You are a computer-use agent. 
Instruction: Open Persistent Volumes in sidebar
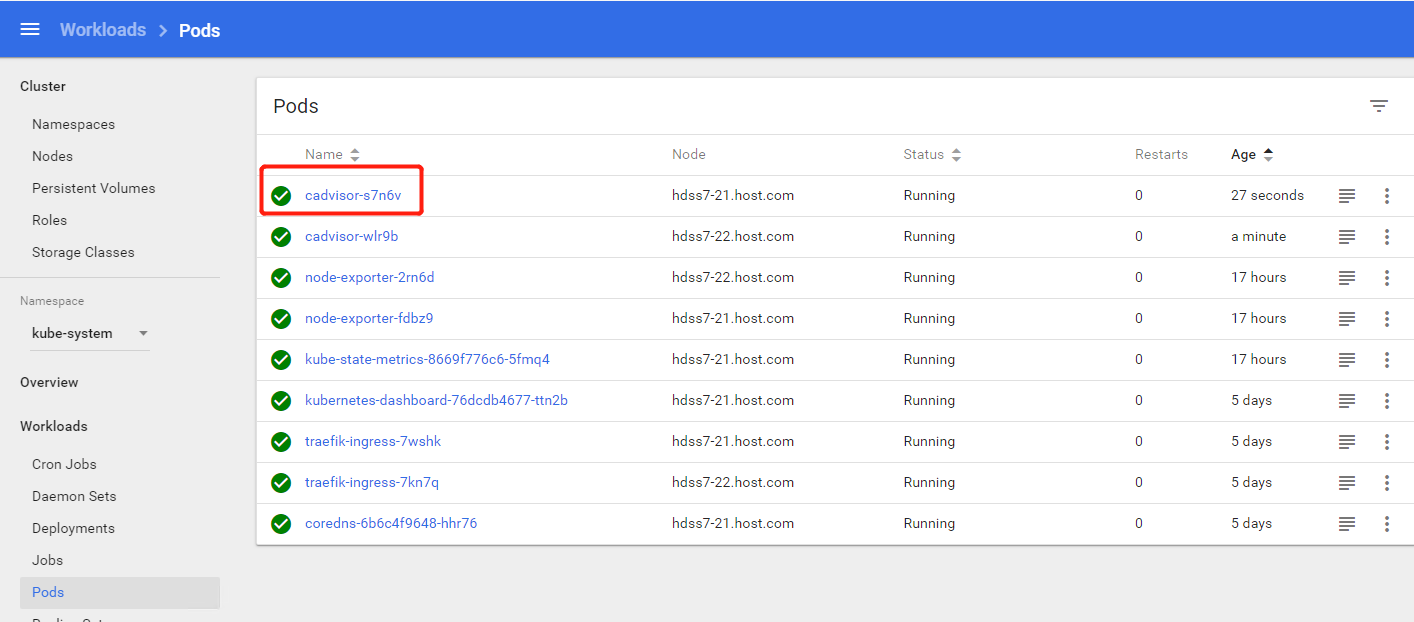[x=93, y=188]
